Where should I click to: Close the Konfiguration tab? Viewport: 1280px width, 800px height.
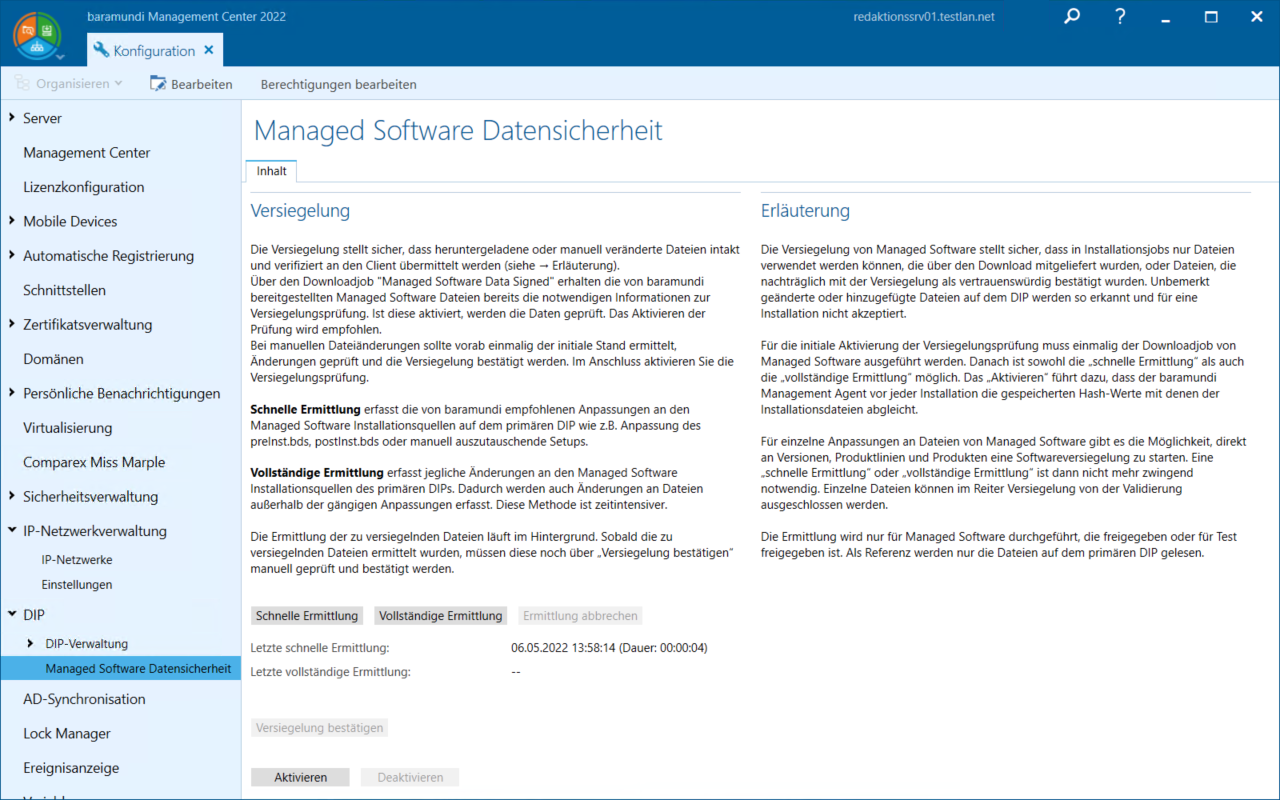209,50
